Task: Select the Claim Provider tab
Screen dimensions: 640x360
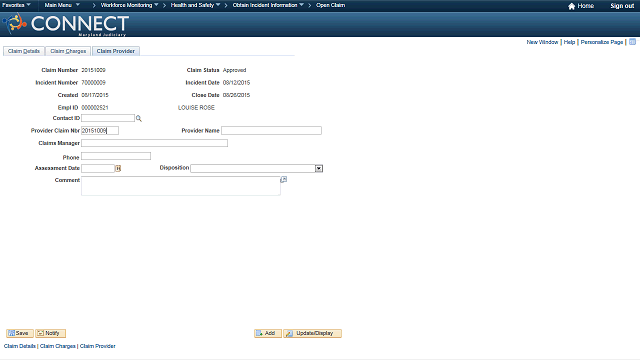Action: coord(116,51)
